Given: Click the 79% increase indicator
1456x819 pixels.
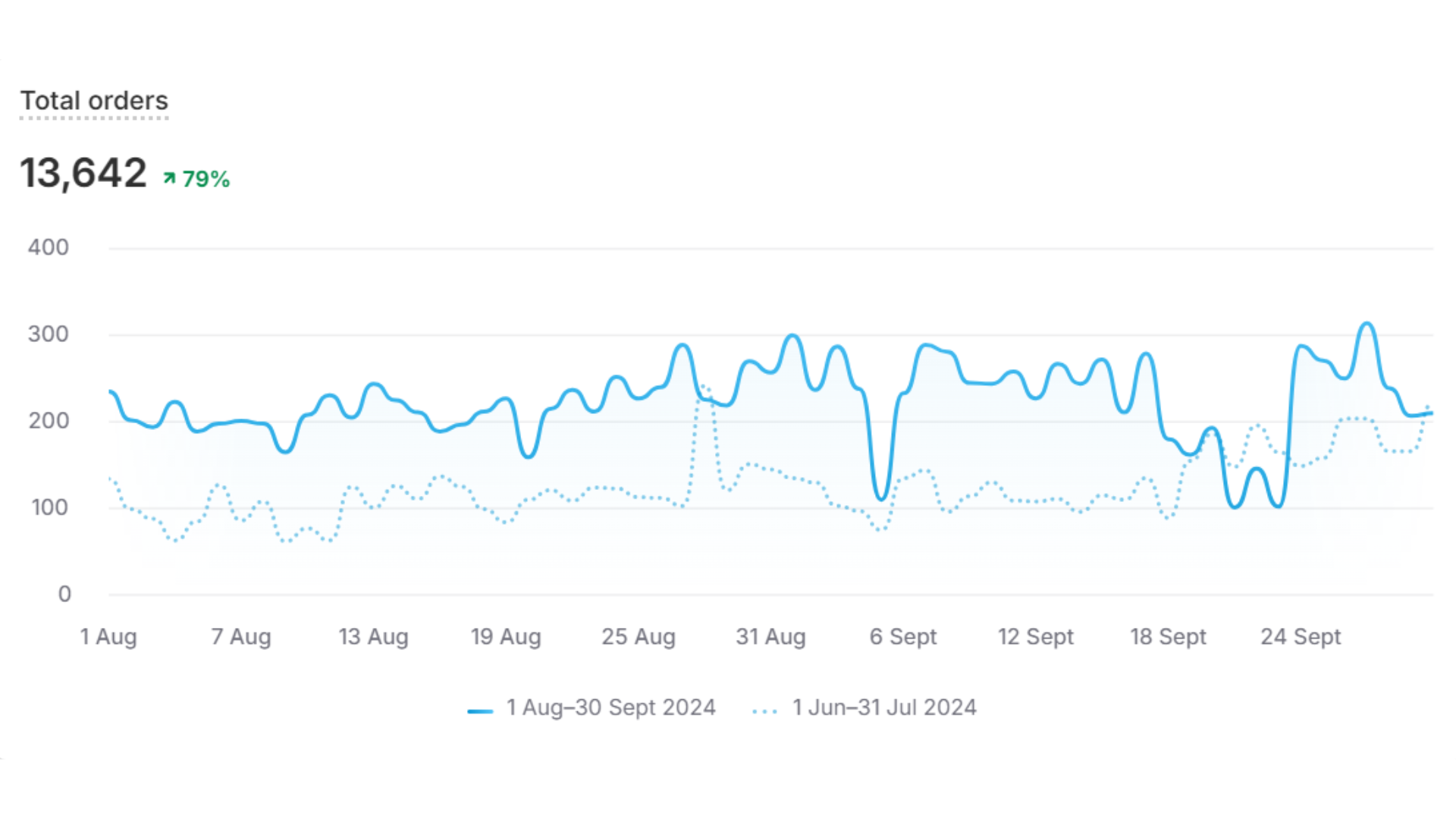Looking at the screenshot, I should (x=206, y=179).
